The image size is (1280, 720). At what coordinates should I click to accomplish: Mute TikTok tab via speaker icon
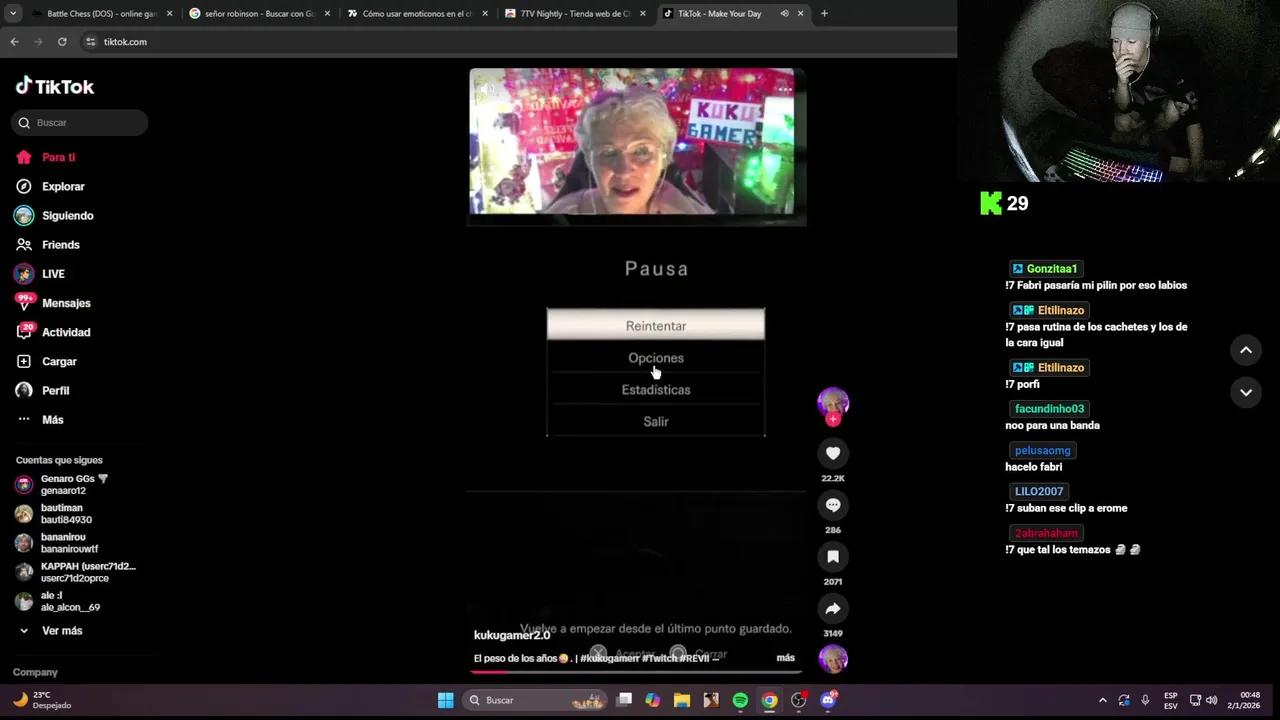[x=784, y=14]
